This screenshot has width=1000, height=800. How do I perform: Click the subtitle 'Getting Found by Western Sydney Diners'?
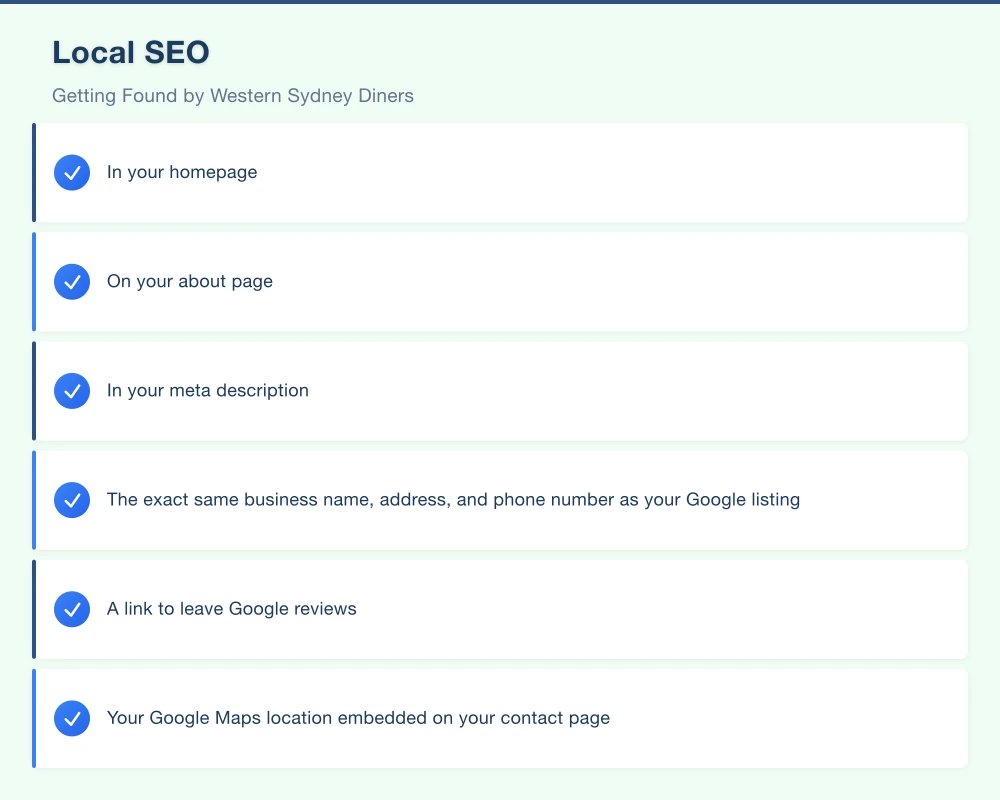pyautogui.click(x=233, y=96)
